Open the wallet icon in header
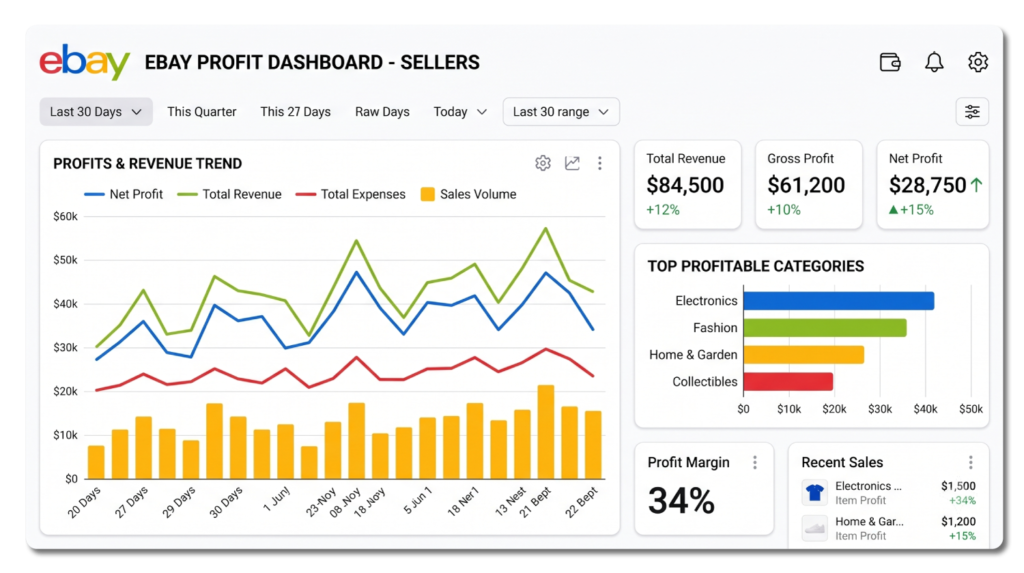Viewport: 1024px width, 573px height. [890, 62]
